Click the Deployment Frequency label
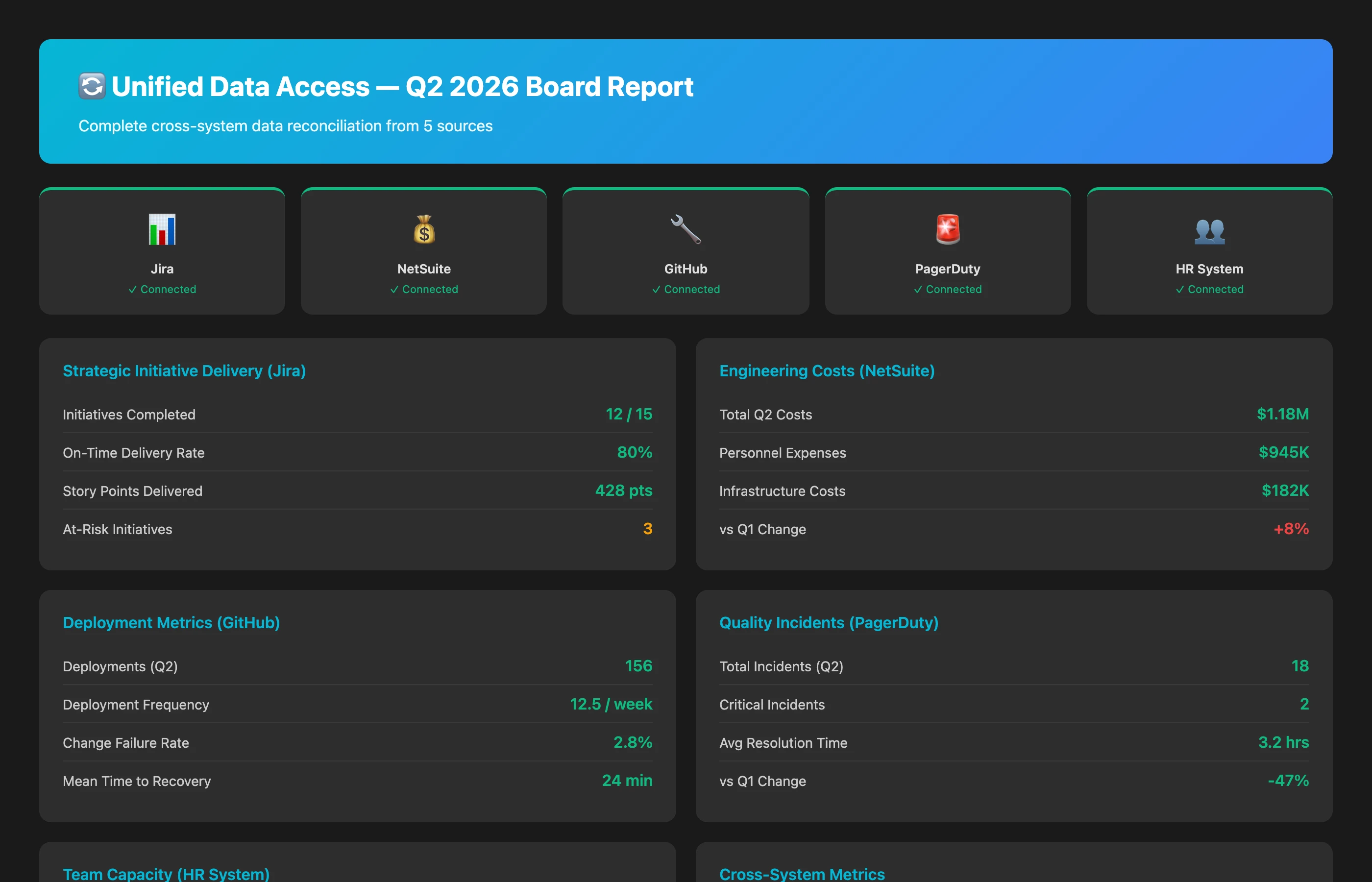This screenshot has width=1372, height=882. 136,705
